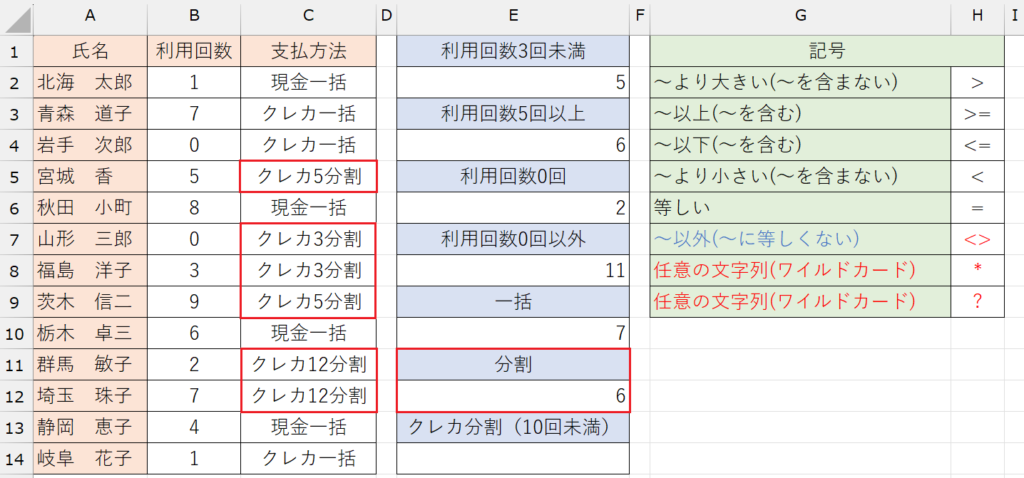Click the 分割 label cell
The height and width of the screenshot is (478, 1024).
[x=513, y=364]
